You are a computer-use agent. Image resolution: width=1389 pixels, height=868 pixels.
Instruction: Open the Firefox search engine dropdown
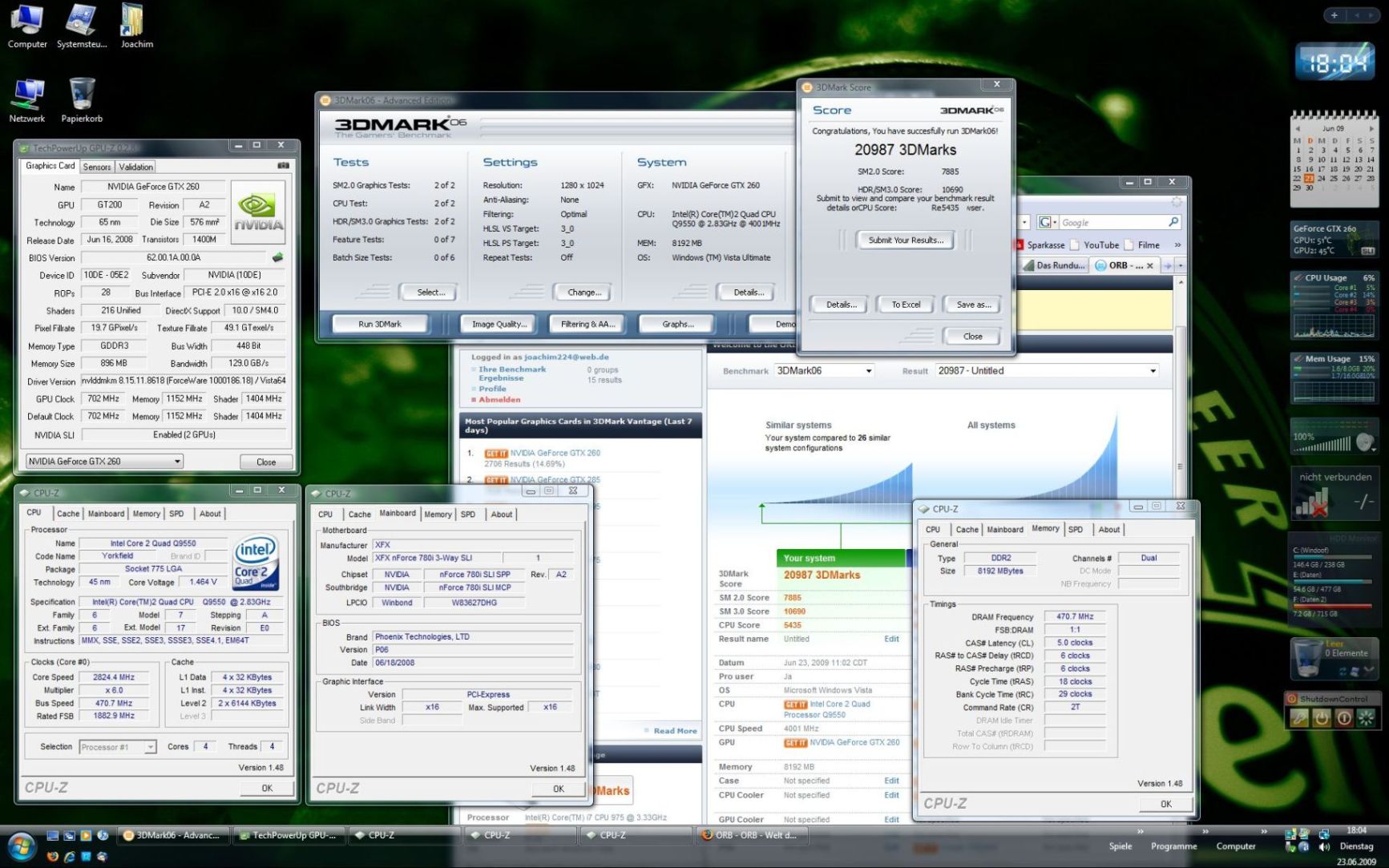1048,222
